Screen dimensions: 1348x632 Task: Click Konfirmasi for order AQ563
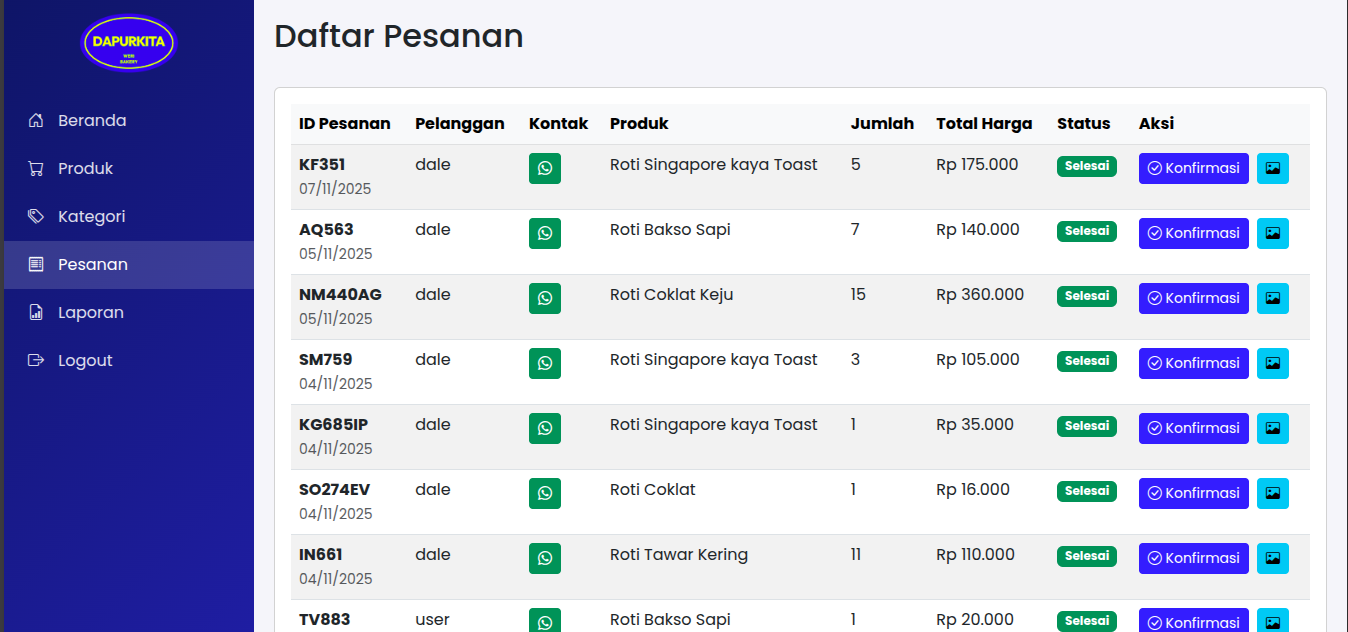coord(1194,233)
